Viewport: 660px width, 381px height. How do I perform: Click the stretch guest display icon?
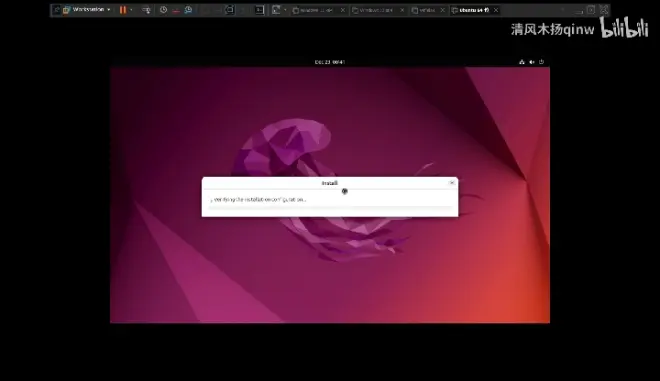(276, 10)
